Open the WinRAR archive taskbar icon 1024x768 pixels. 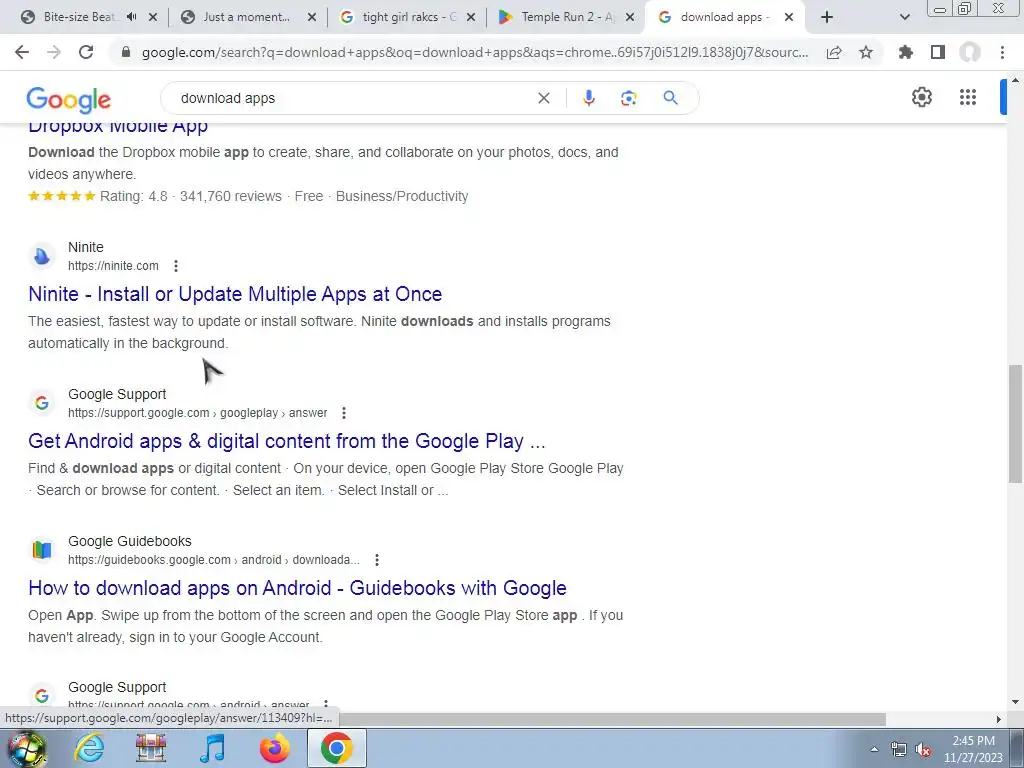pyautogui.click(x=151, y=748)
